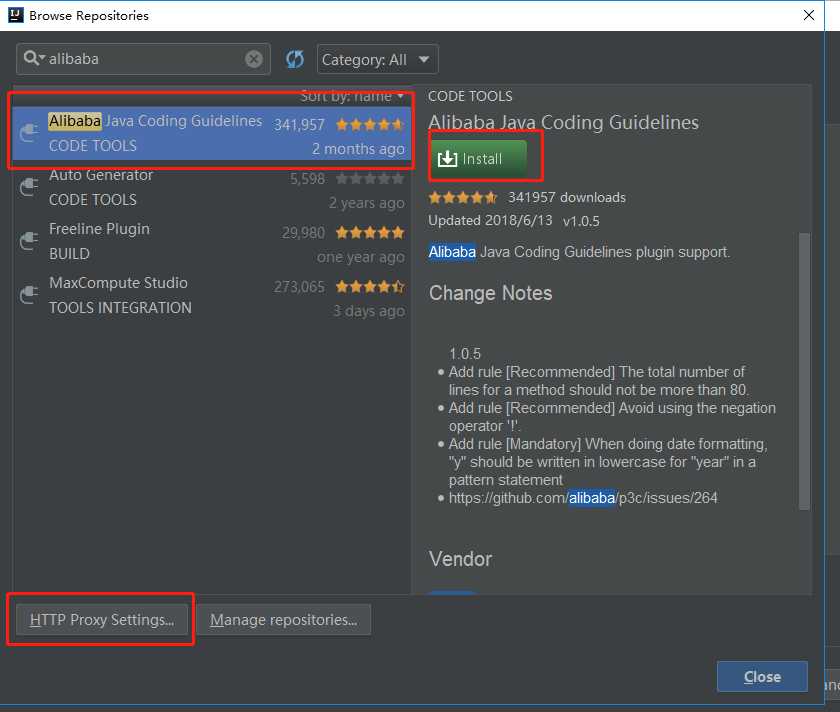Open HTTP Proxy Settings
The height and width of the screenshot is (712, 840).
tap(102, 620)
